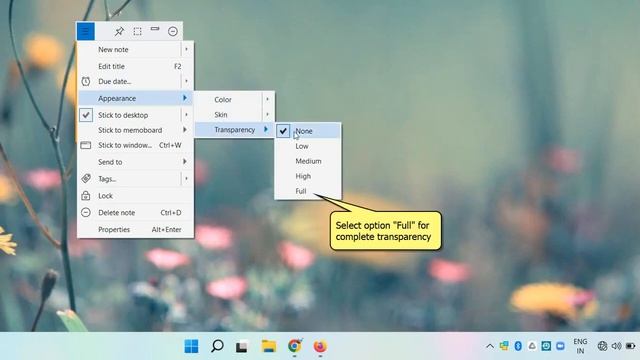The width and height of the screenshot is (640, 360).
Task: Click the circled minus delete icon in toolbar
Action: (x=173, y=31)
